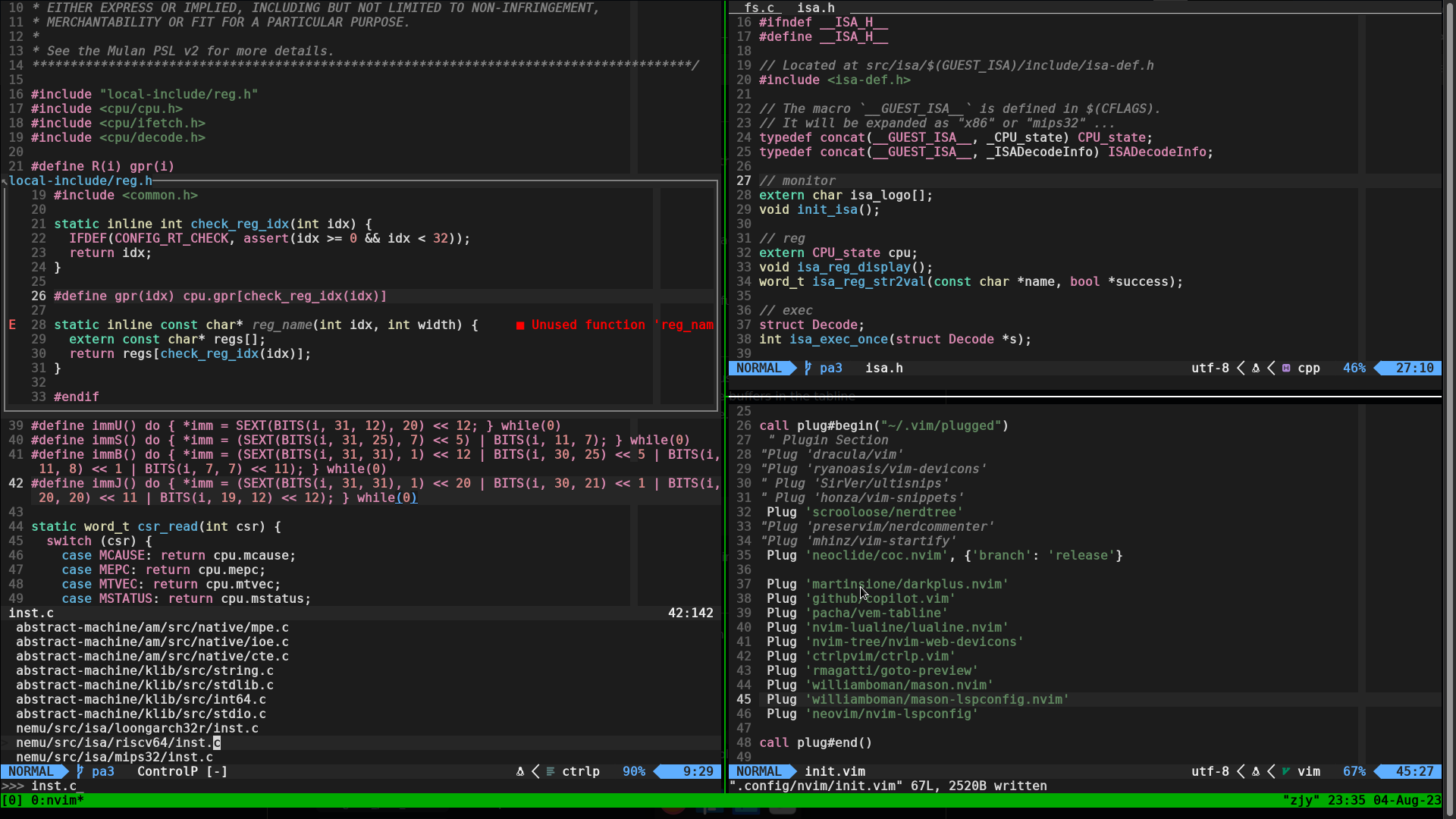Select abstract-machine/klib/src/int64.c in CtrlP list

(x=141, y=699)
